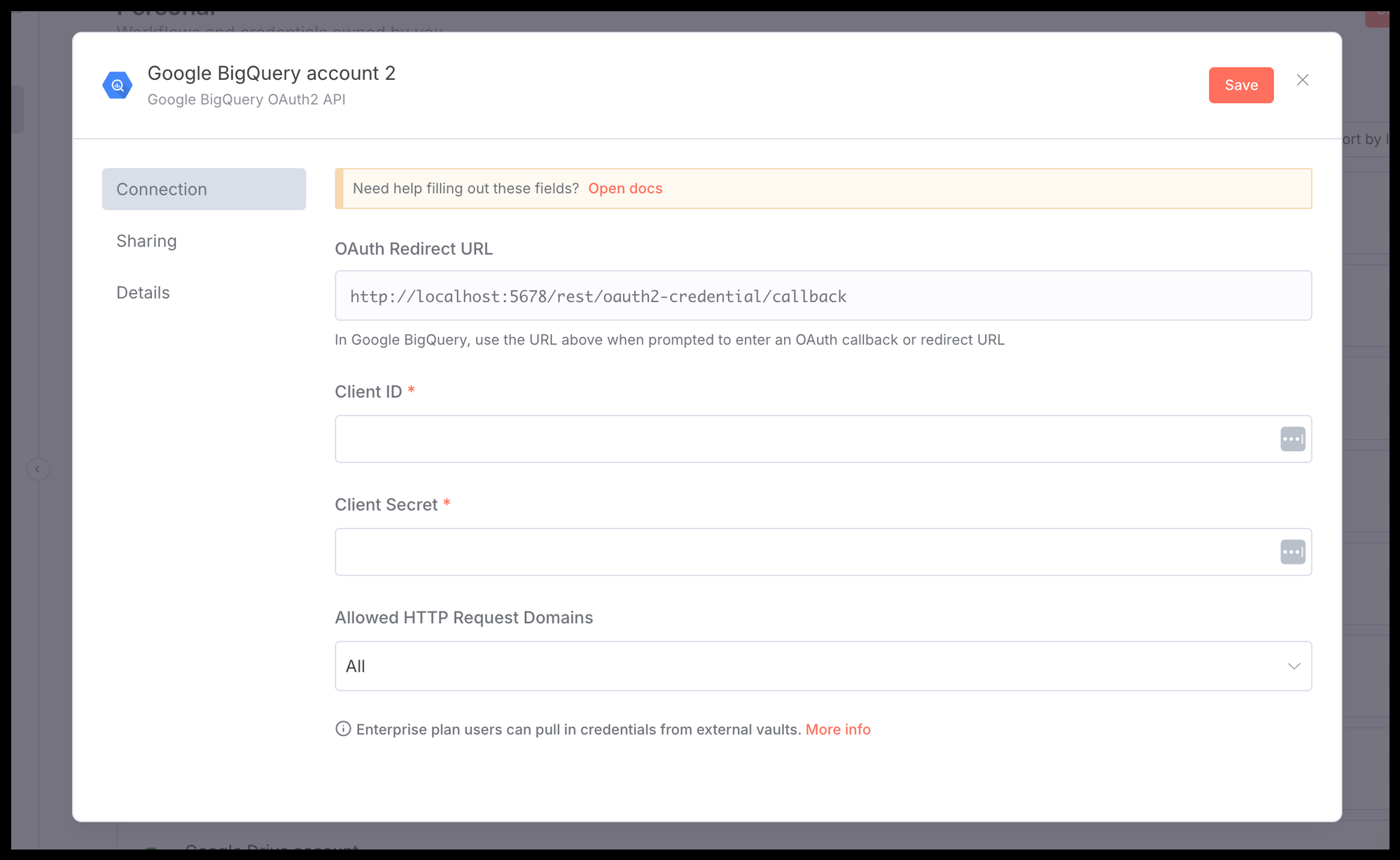Rename the credential title Google BigQuery account 2
This screenshot has width=1400, height=860.
tap(272, 74)
